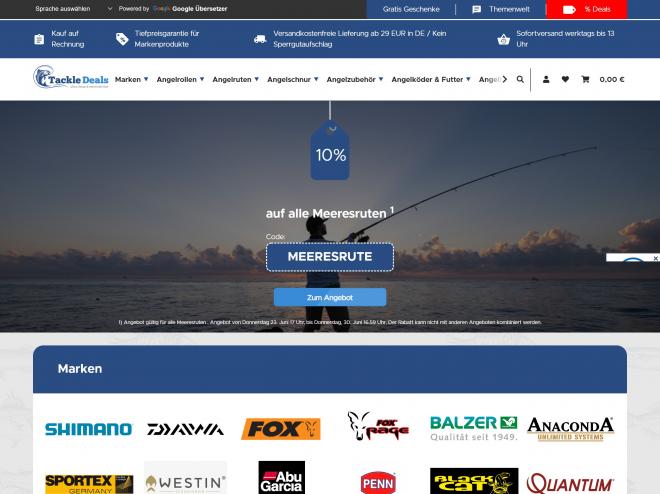The image size is (660, 494).
Task: Click the 10% discount tag on banner
Action: tap(330, 151)
